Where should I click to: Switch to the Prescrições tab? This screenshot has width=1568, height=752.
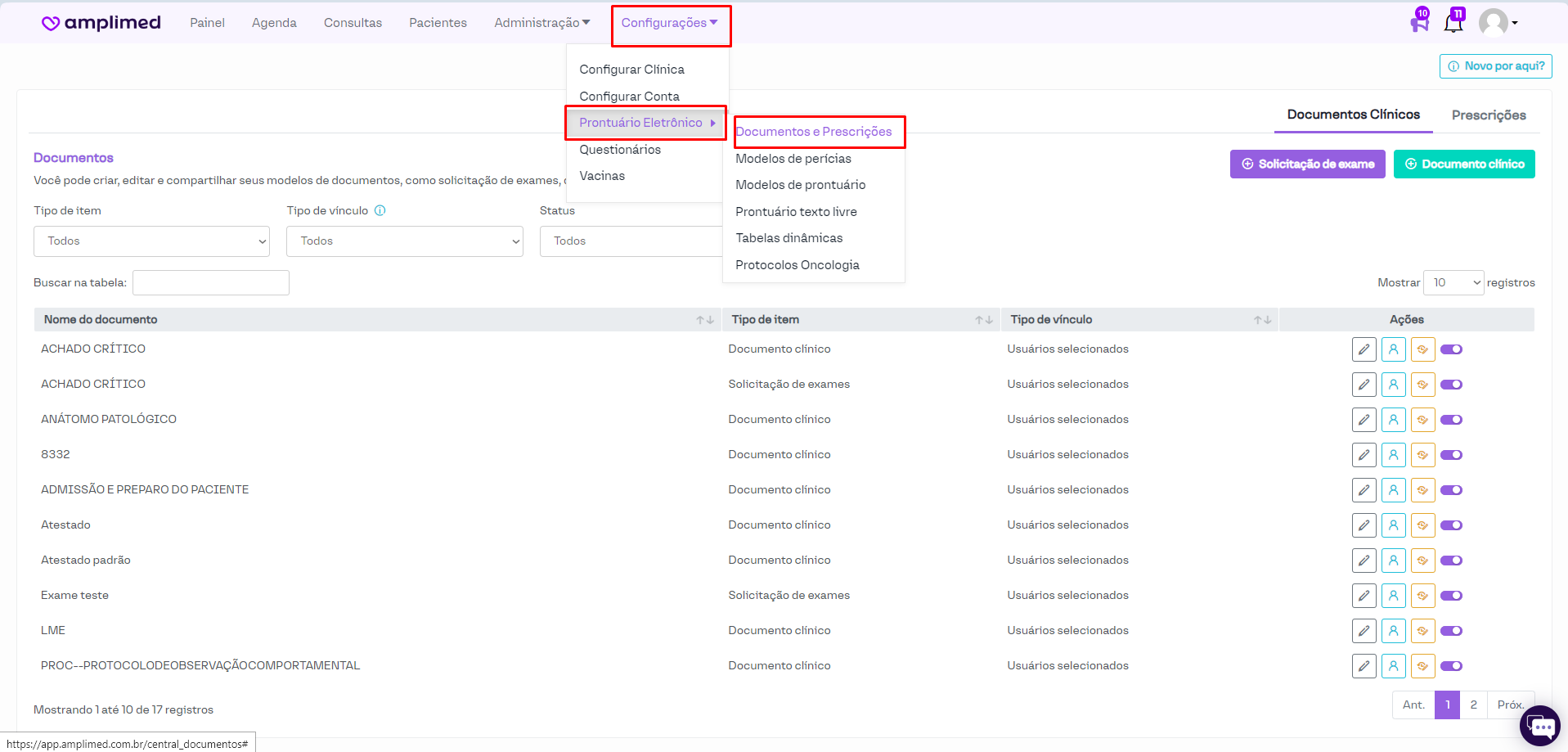pyautogui.click(x=1488, y=115)
